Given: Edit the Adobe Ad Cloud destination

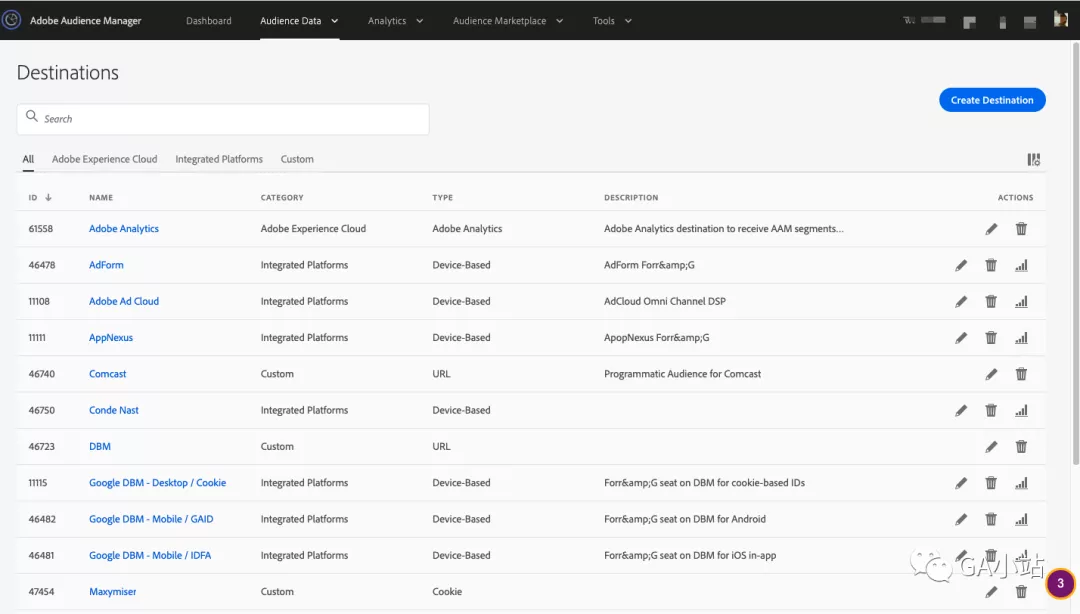Looking at the screenshot, I should pos(961,301).
